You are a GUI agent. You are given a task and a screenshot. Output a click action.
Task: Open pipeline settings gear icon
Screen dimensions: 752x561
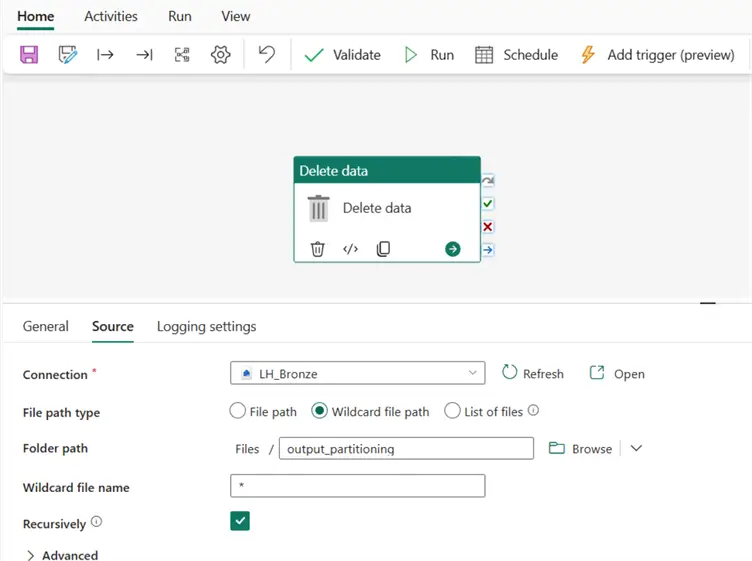pyautogui.click(x=220, y=55)
